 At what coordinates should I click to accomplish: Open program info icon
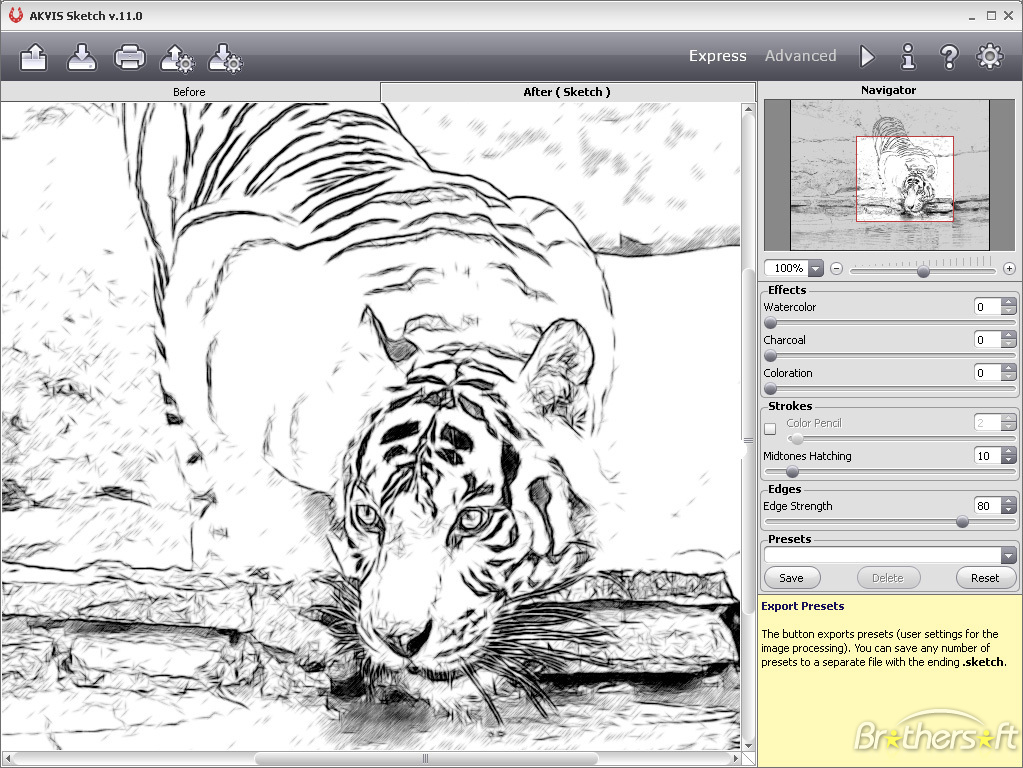coord(908,56)
